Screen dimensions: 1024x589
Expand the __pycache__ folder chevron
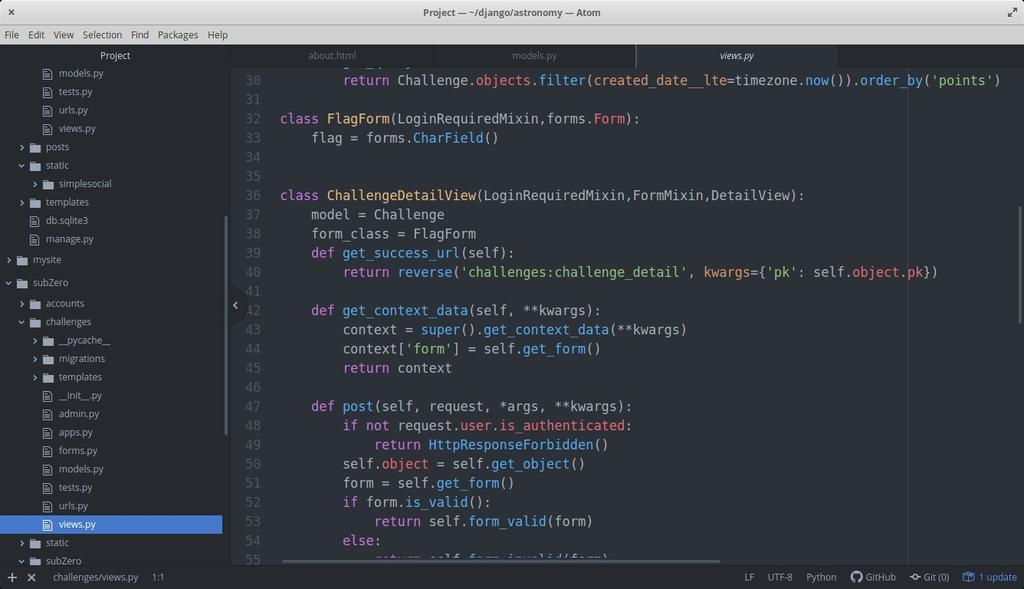pos(35,341)
